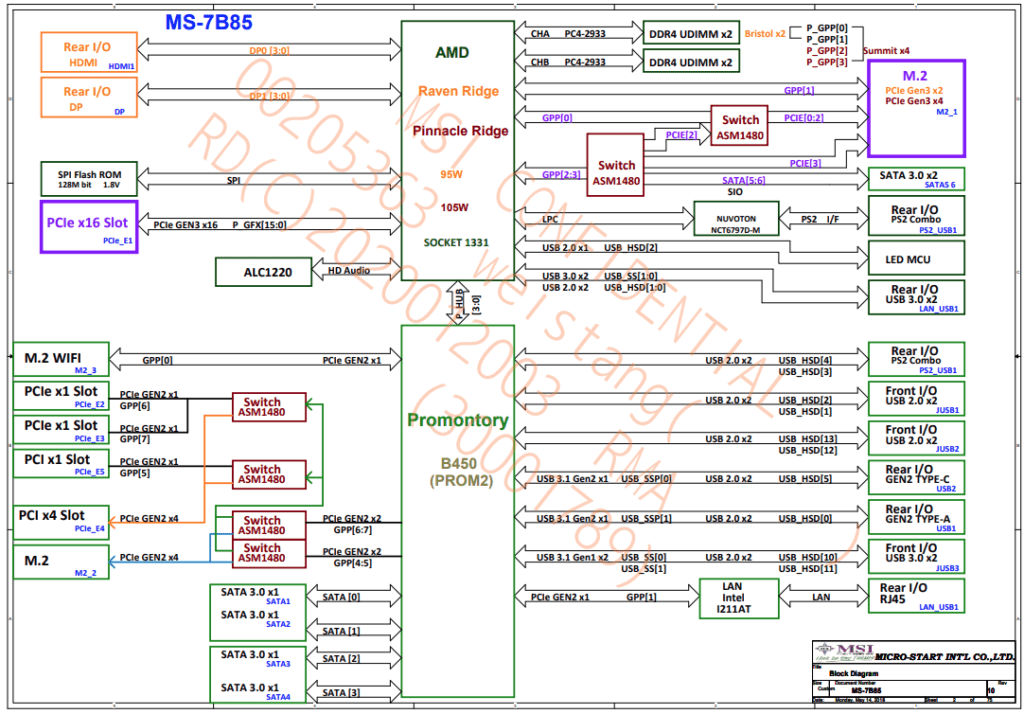
Task: Click the PCIe GEN3 x16 label
Action: point(185,225)
